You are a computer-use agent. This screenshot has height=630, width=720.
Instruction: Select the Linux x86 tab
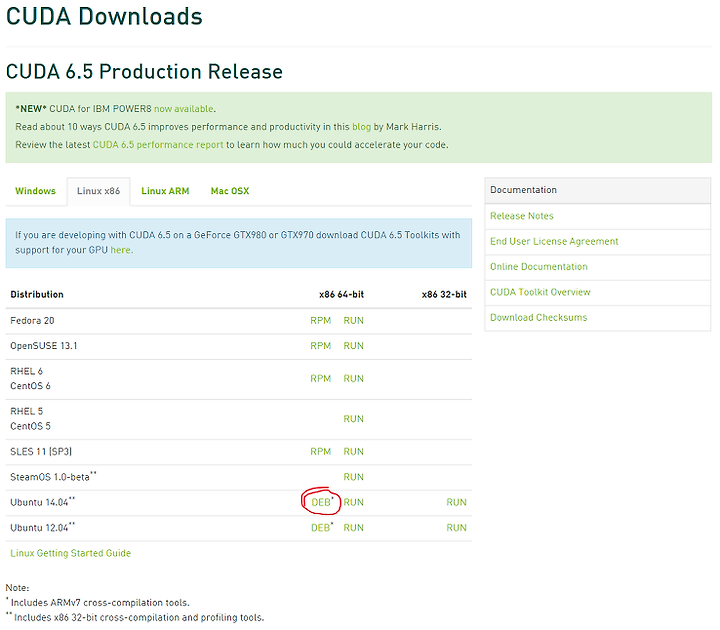point(98,191)
